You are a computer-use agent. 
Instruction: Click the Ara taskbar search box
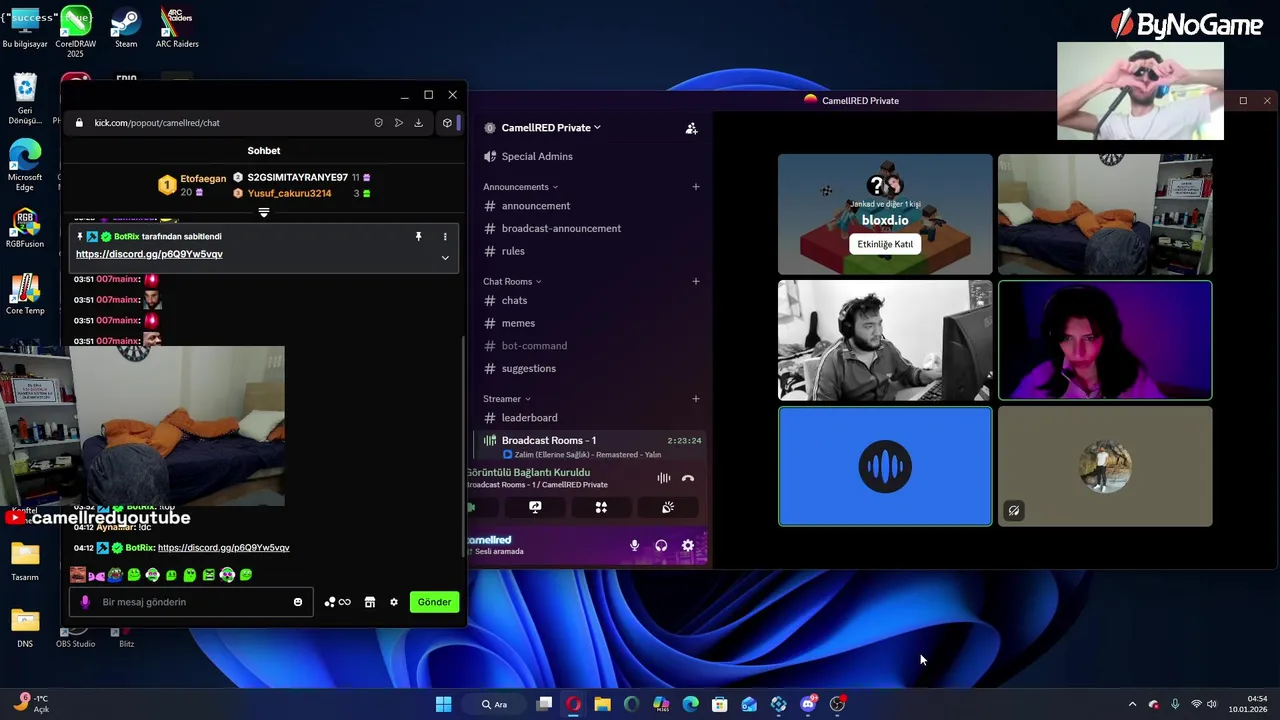(x=495, y=704)
